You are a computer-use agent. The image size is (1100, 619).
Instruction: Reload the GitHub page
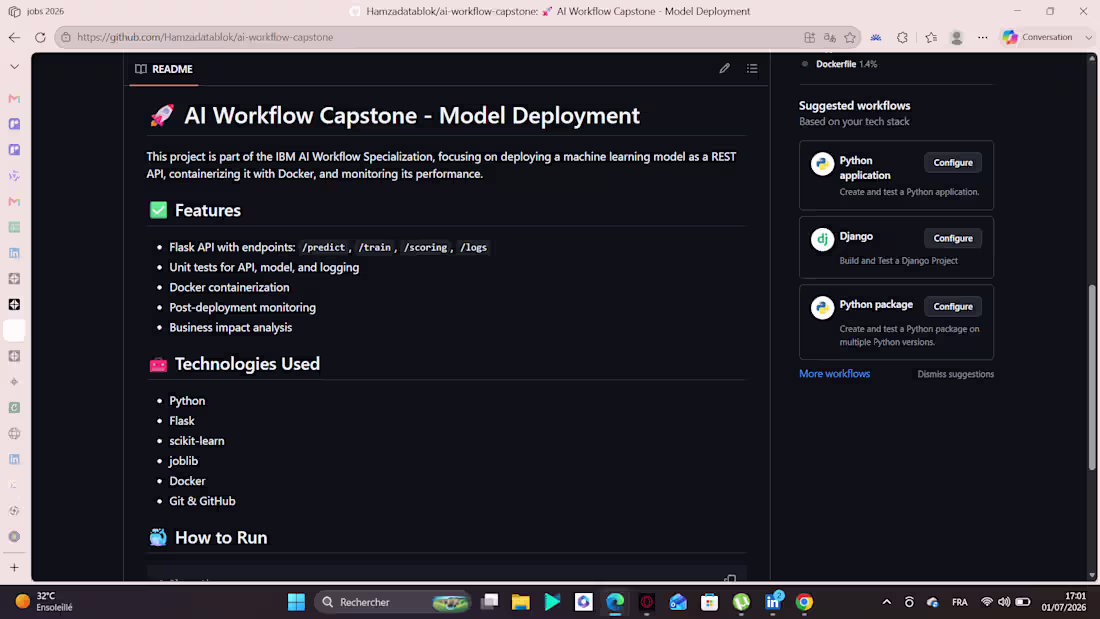40,37
